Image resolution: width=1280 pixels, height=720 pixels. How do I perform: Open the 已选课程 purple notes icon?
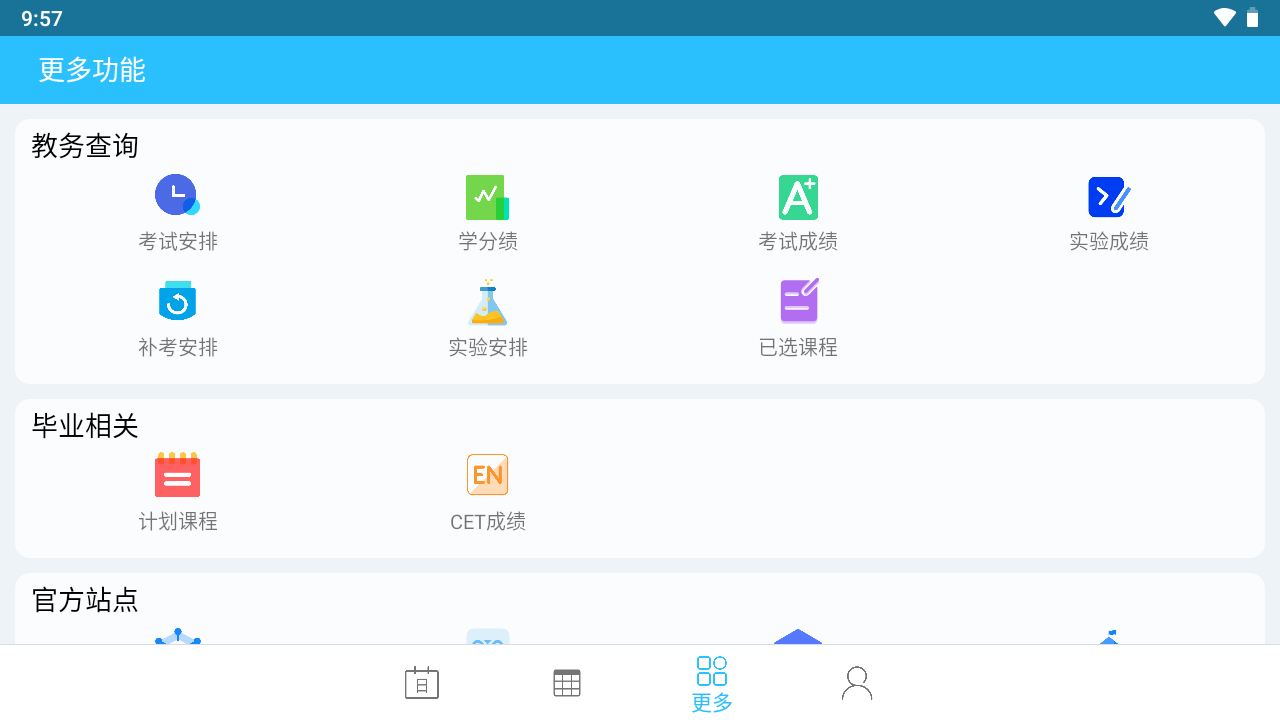click(797, 301)
